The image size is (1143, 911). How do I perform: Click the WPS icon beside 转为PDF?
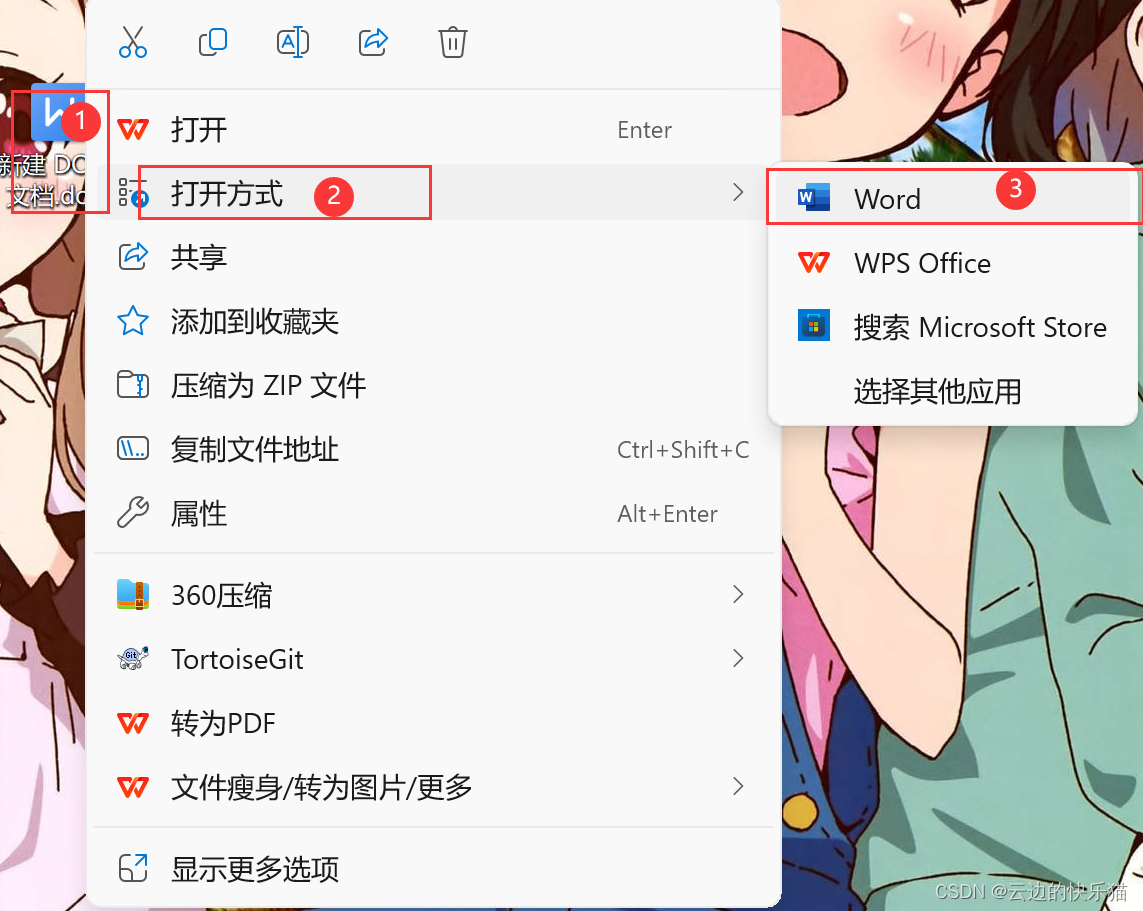pyautogui.click(x=133, y=724)
